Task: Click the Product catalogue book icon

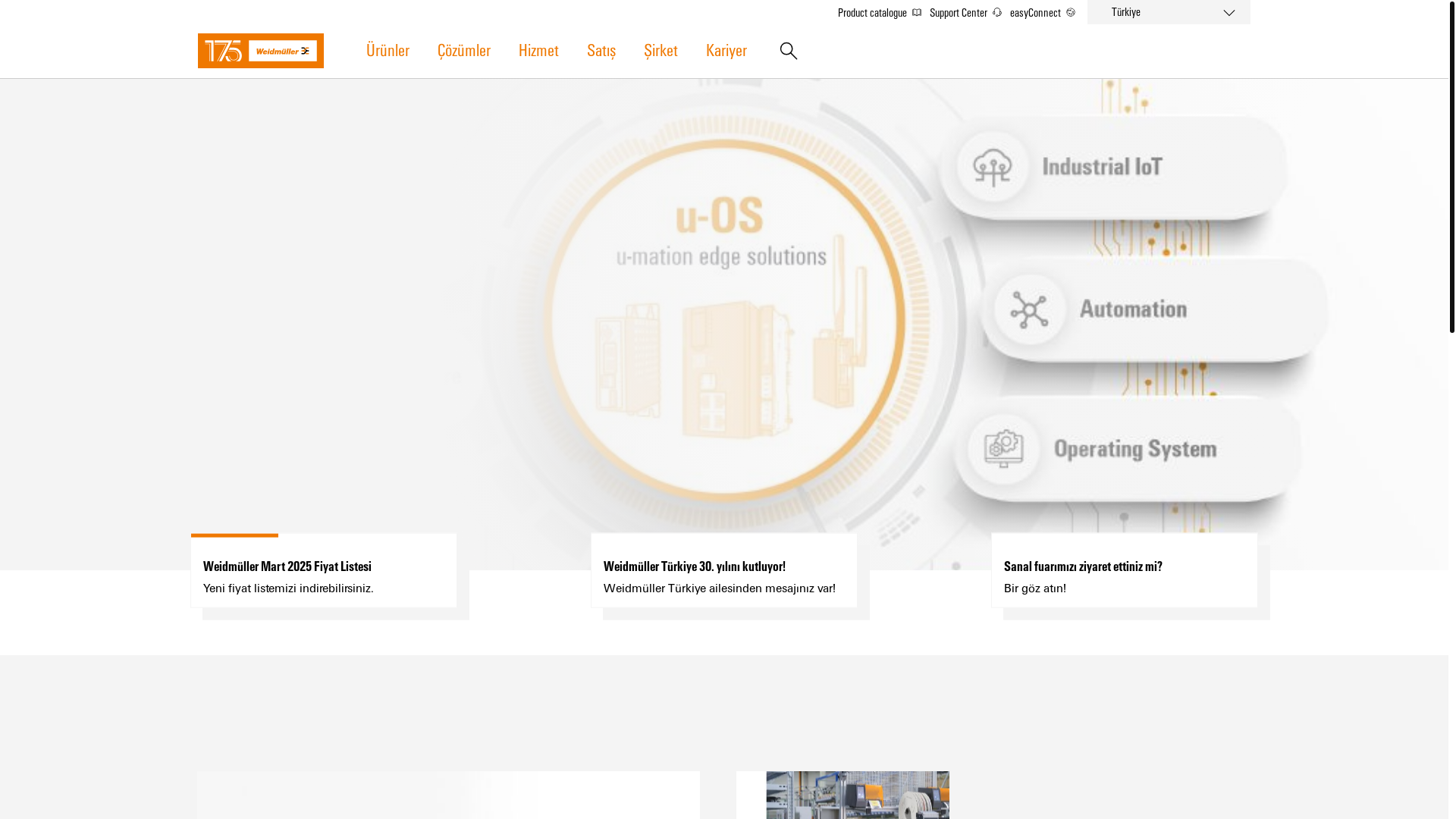Action: pos(917,12)
